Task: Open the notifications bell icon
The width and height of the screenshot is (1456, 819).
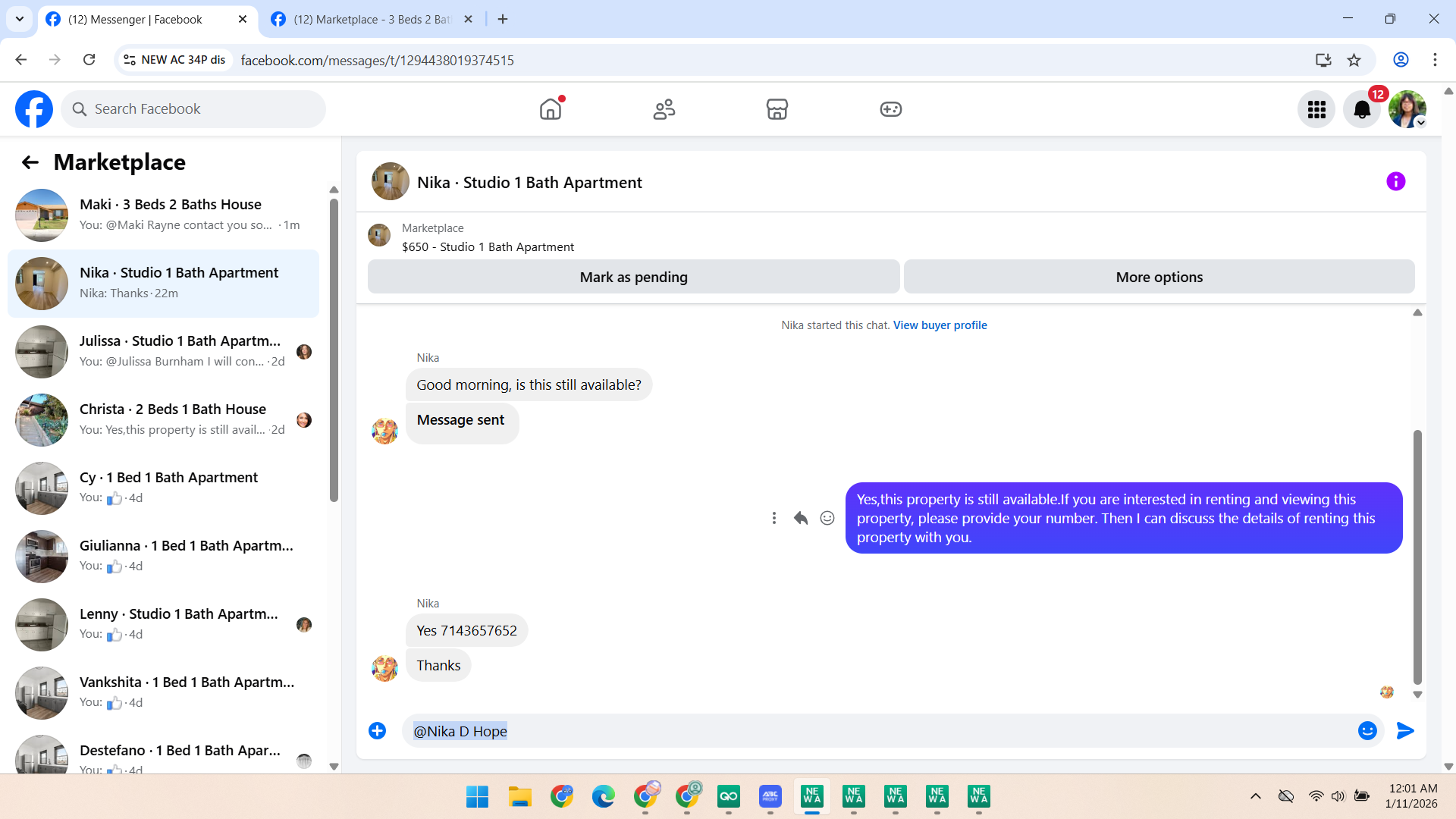Action: 1361,110
